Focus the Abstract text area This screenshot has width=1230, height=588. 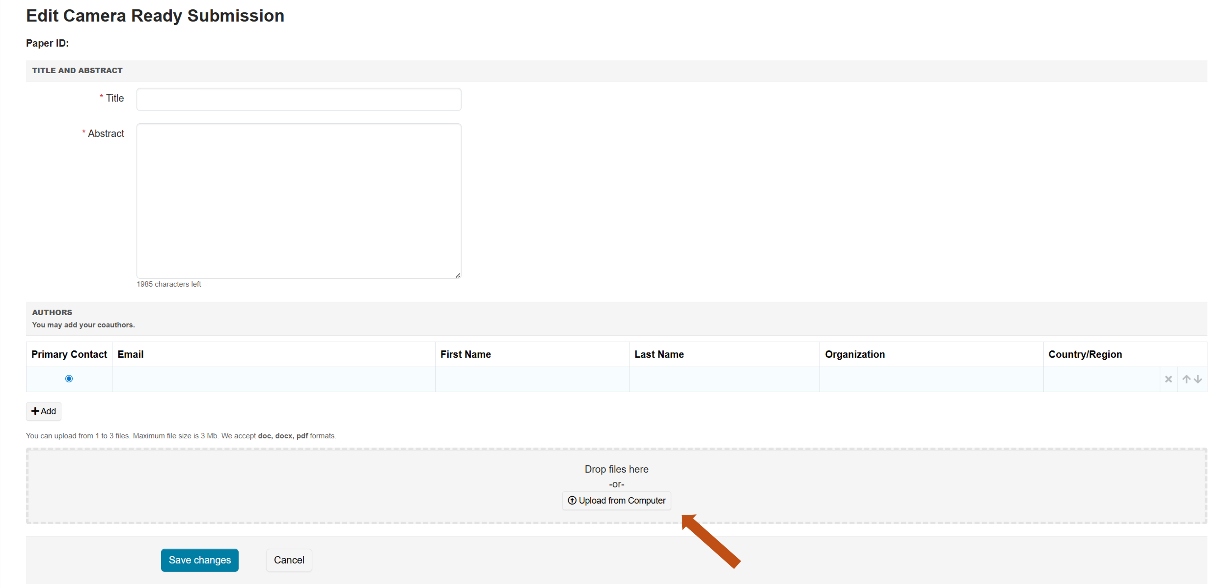[x=298, y=200]
